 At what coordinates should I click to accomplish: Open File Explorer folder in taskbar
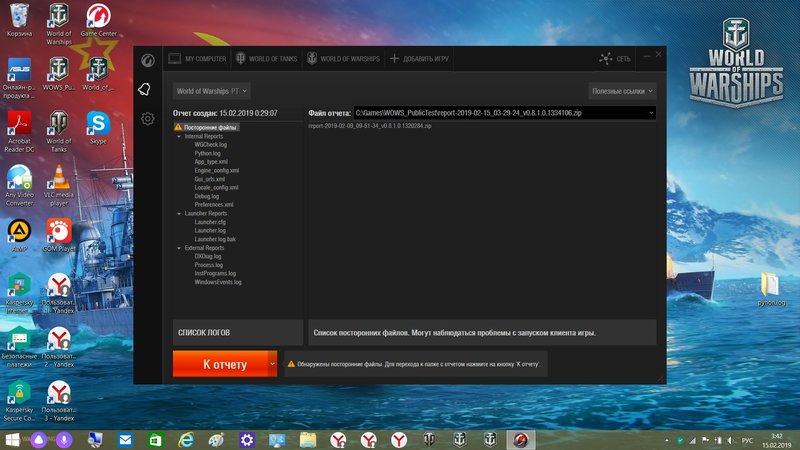pyautogui.click(x=308, y=440)
